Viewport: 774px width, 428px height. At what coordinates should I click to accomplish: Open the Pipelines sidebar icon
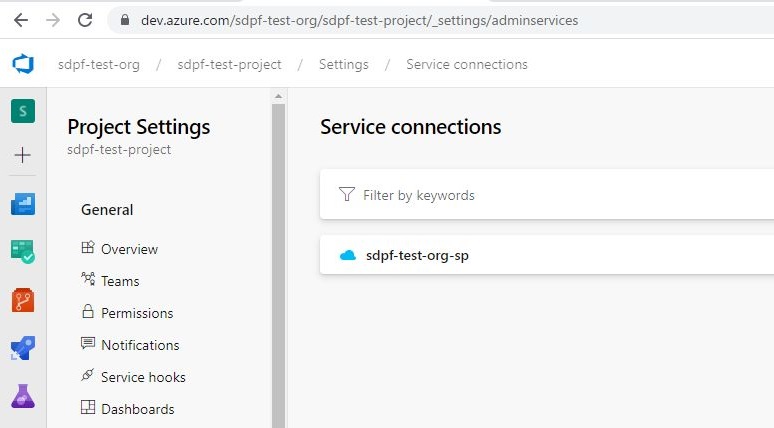pos(23,348)
